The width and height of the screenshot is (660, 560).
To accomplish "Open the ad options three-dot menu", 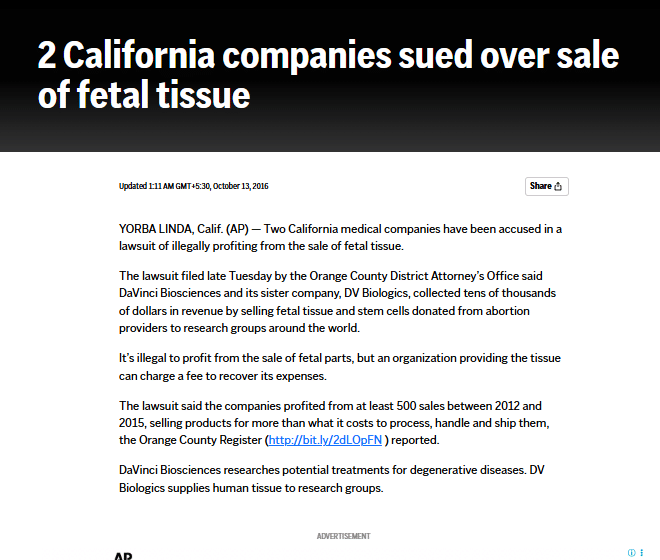I will coord(641,552).
